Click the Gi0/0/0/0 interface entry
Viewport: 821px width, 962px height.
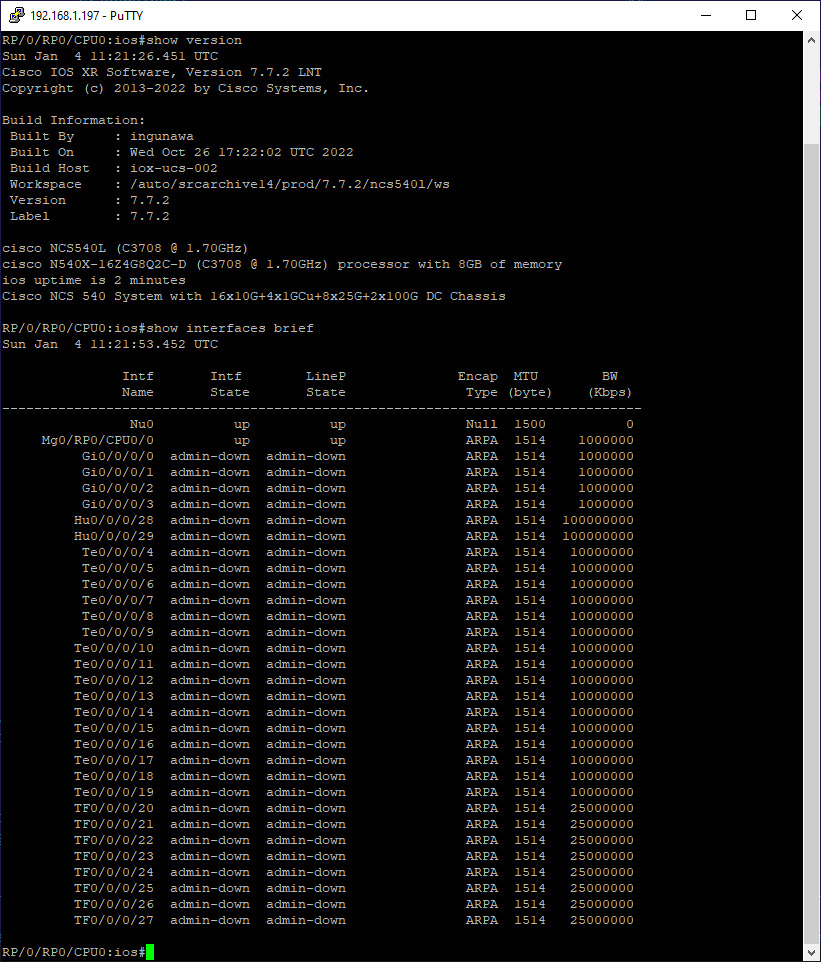click(x=117, y=456)
